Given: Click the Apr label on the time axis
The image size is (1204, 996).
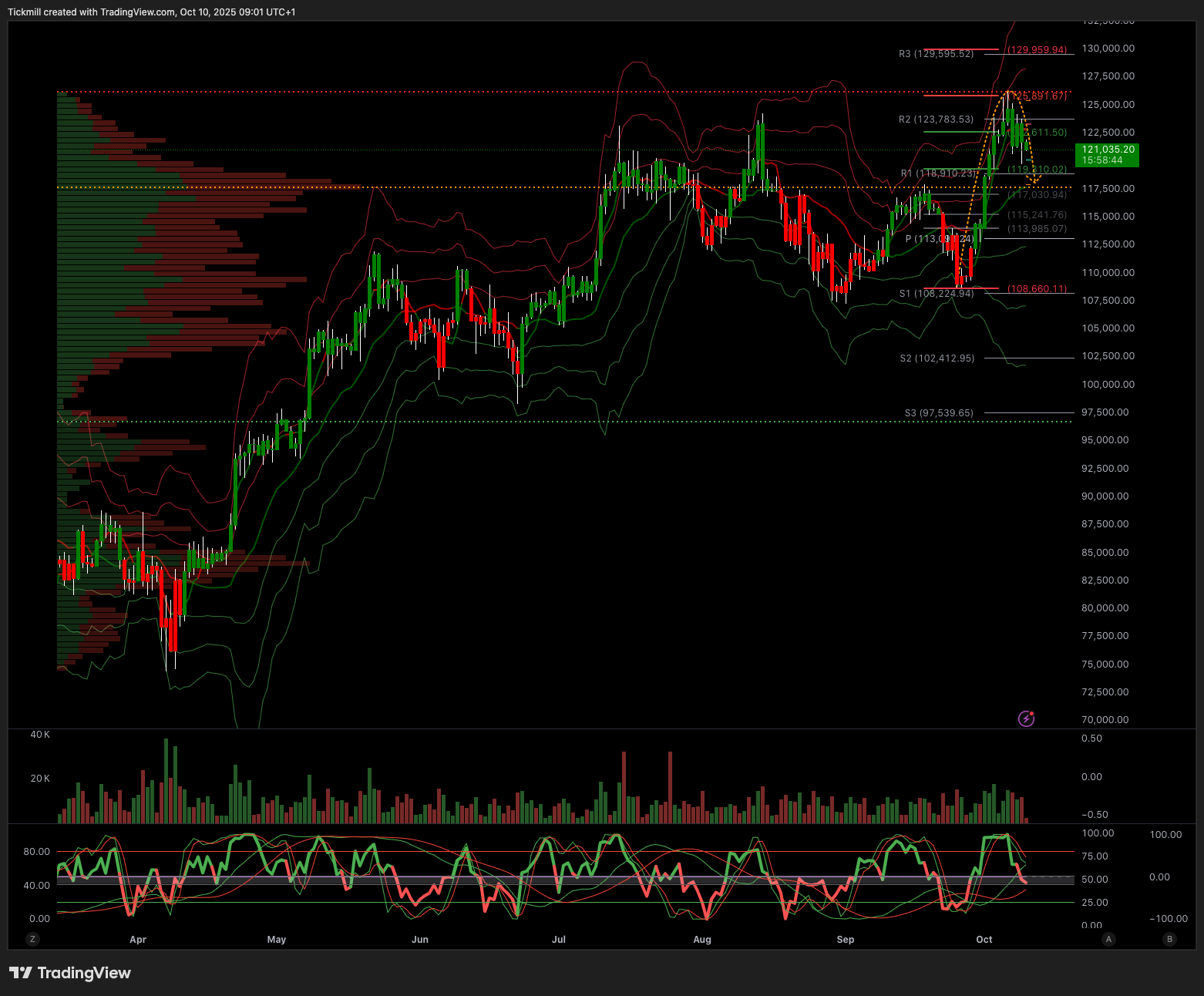Looking at the screenshot, I should [138, 940].
